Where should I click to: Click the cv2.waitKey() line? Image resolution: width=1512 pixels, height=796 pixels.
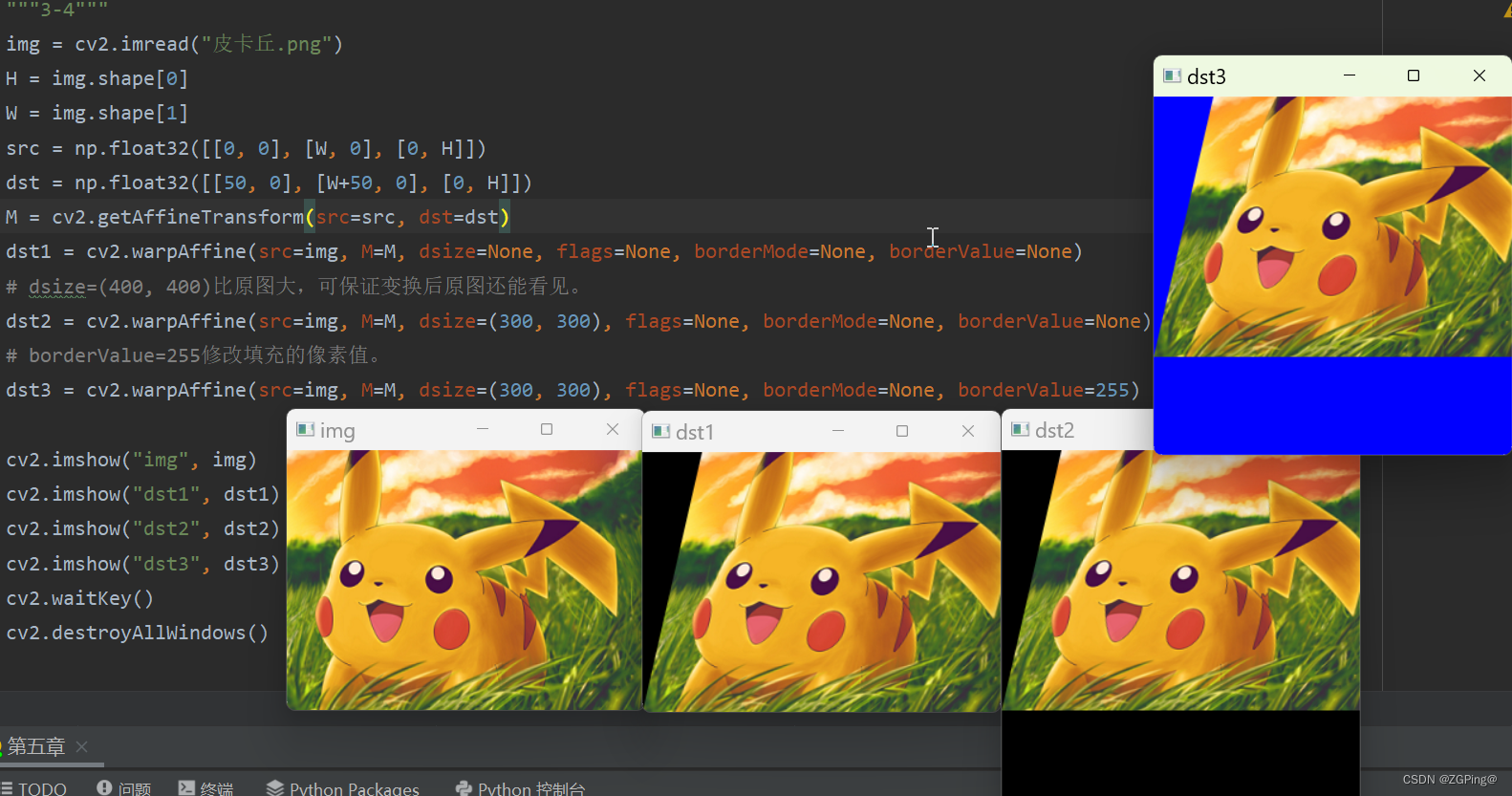(x=80, y=598)
